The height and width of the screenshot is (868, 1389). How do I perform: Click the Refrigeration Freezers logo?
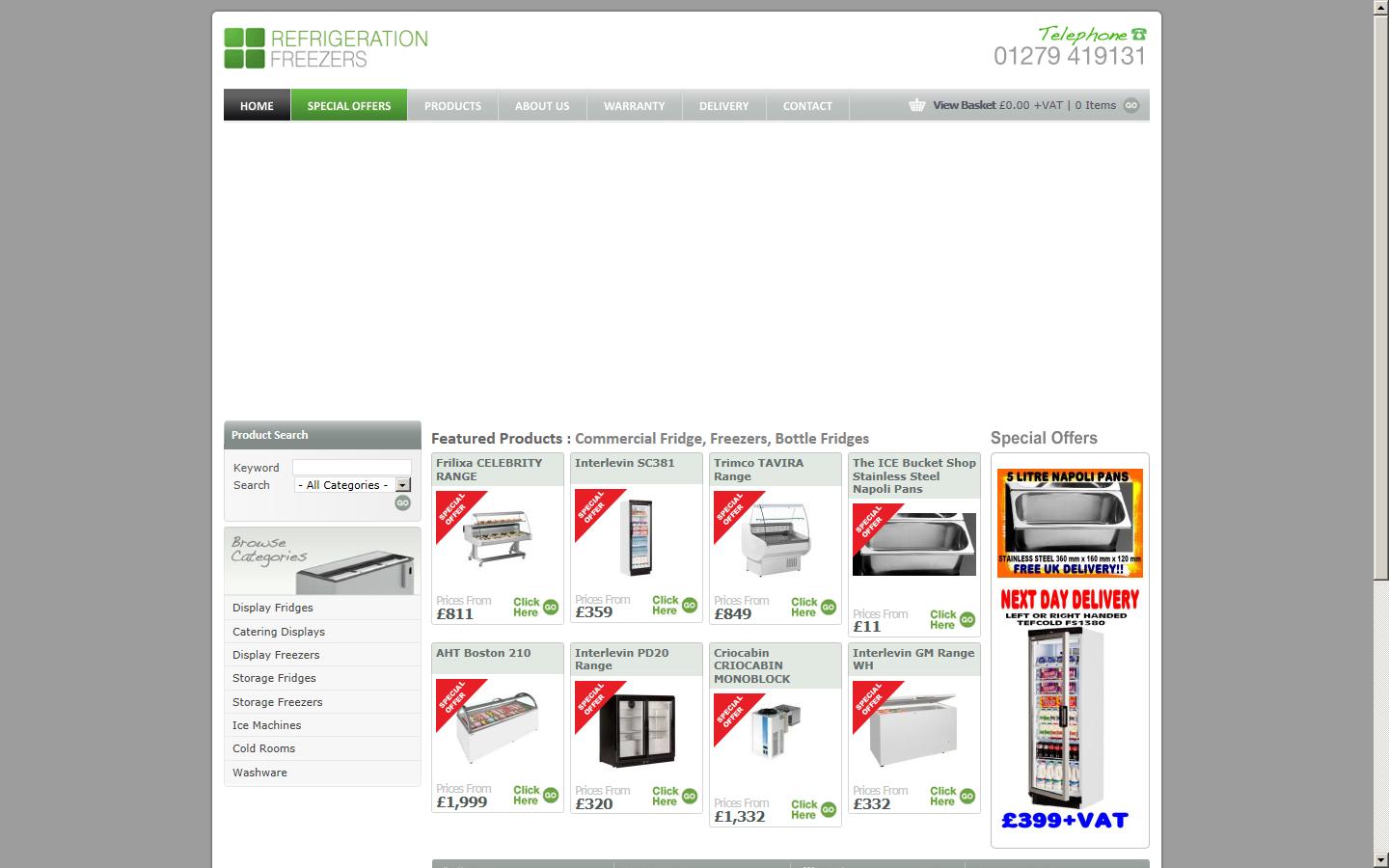326,48
